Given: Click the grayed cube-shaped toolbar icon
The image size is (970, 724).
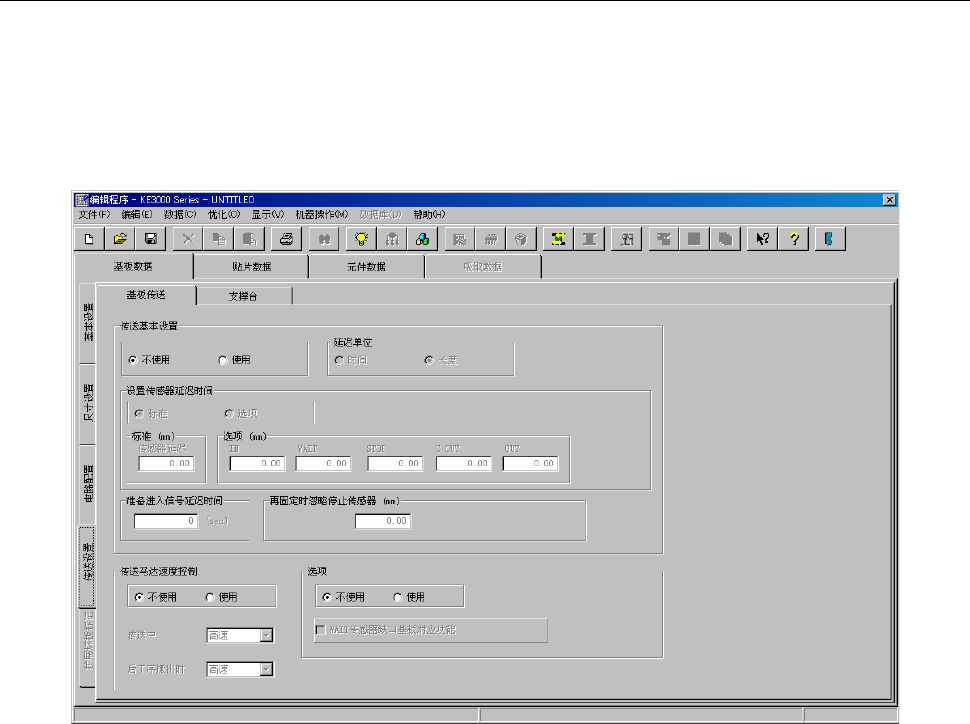Looking at the screenshot, I should click(521, 239).
